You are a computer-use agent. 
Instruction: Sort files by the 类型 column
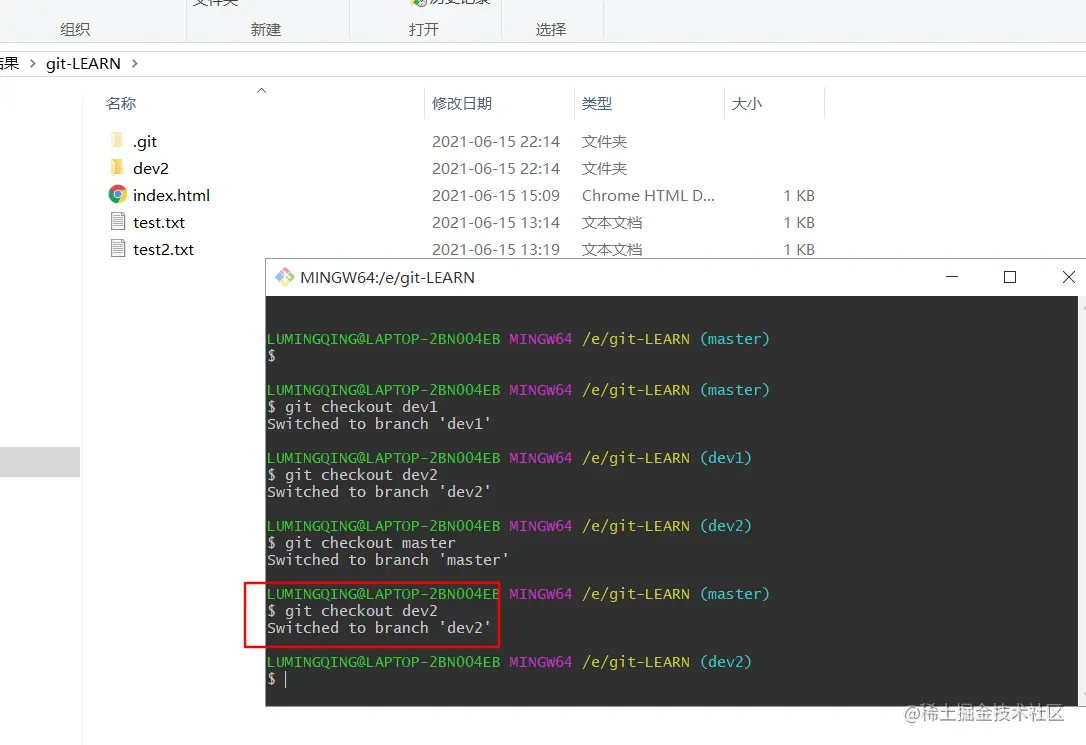(597, 104)
